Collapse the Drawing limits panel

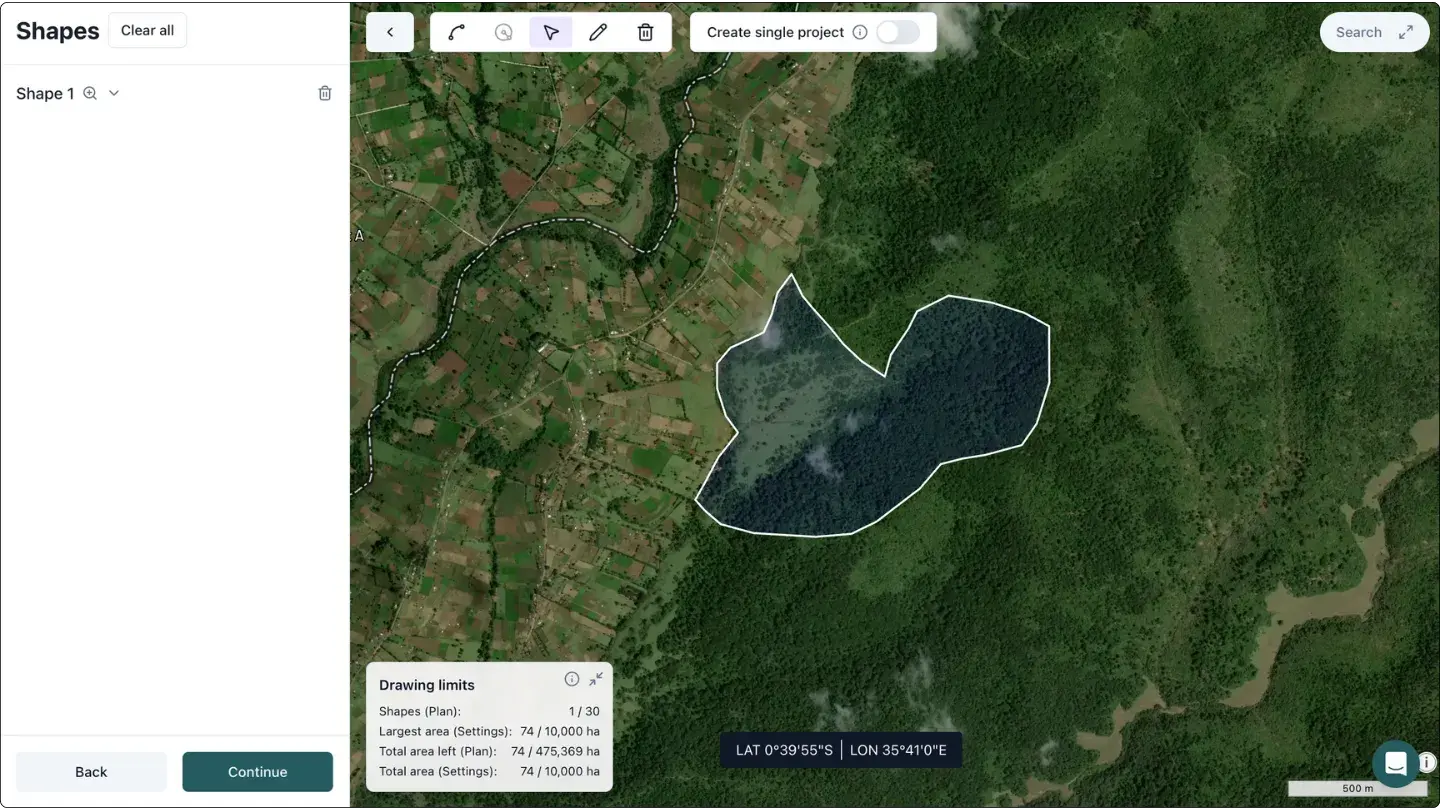(x=596, y=679)
